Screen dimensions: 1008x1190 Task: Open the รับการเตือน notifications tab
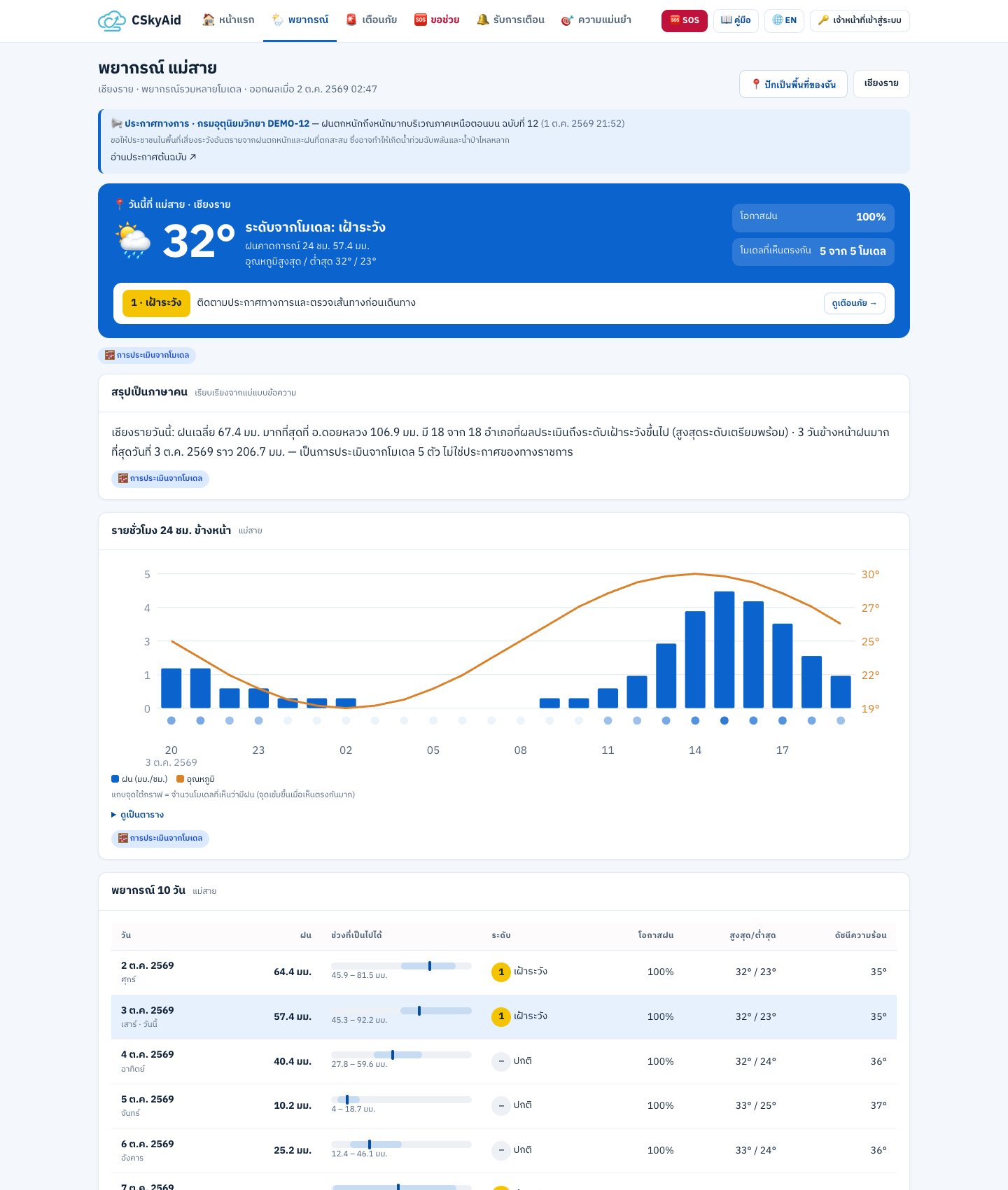(x=510, y=20)
